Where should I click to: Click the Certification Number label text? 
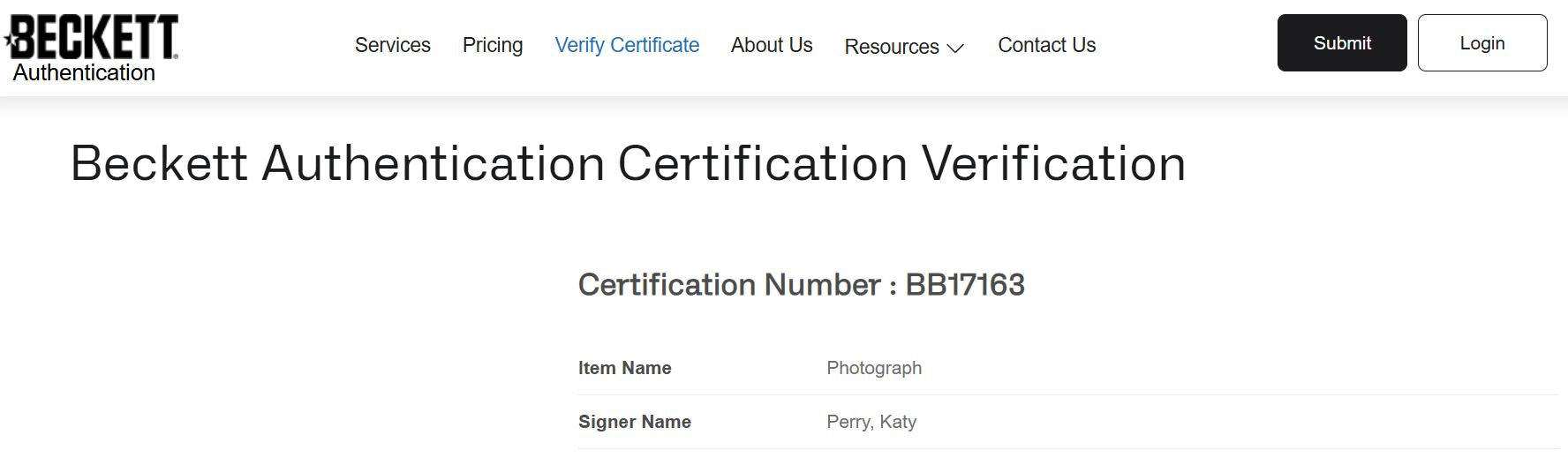click(729, 285)
